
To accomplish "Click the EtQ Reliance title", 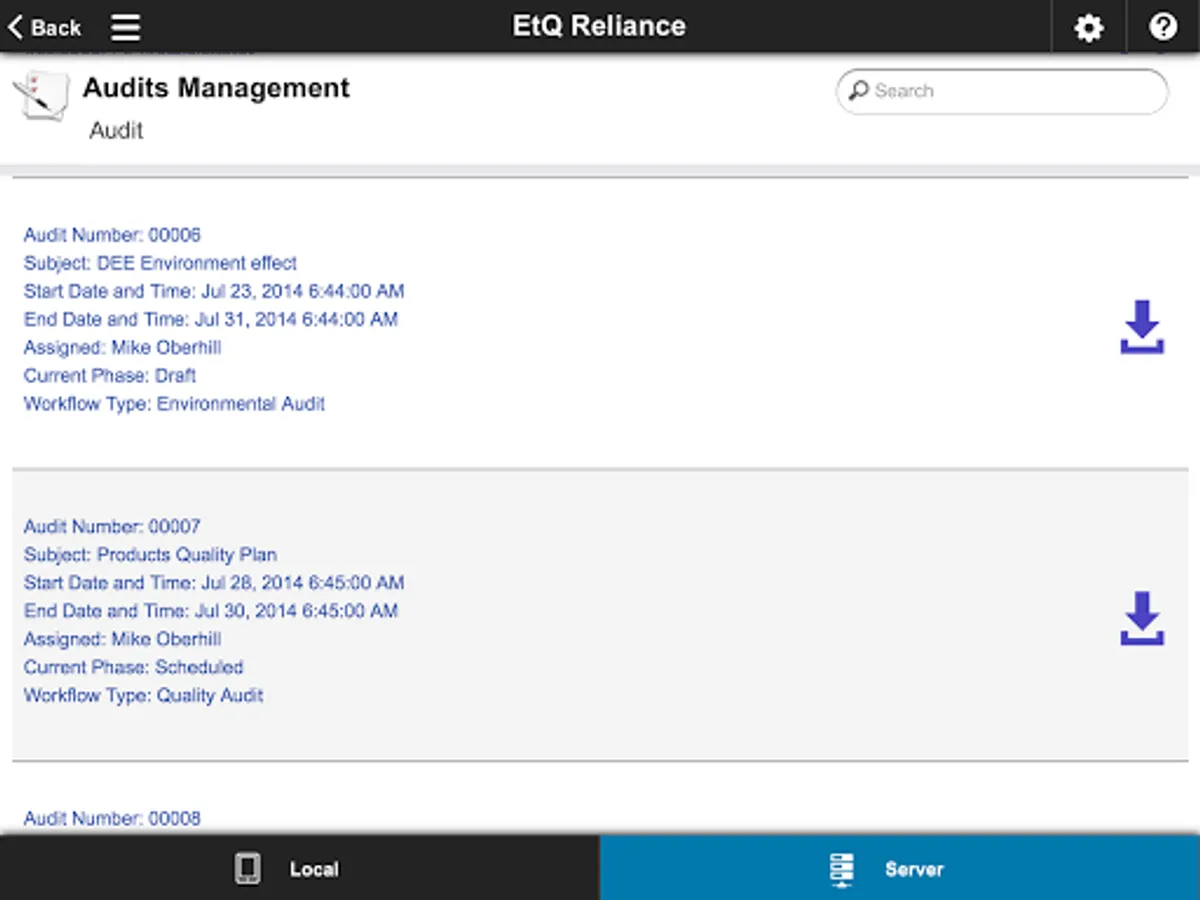I will coord(599,26).
